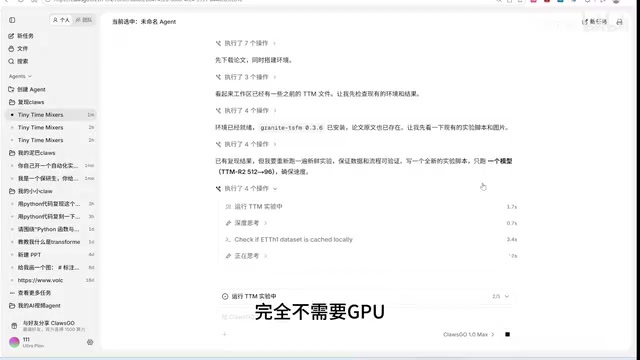
Task: Open the 我的泥巴claws folder
Action: (x=32, y=153)
